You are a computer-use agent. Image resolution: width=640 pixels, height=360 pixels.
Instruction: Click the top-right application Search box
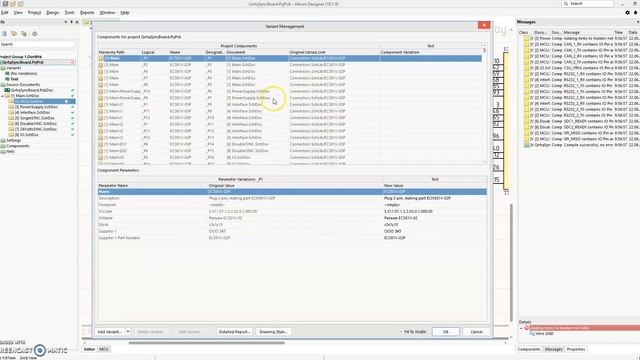587,4
